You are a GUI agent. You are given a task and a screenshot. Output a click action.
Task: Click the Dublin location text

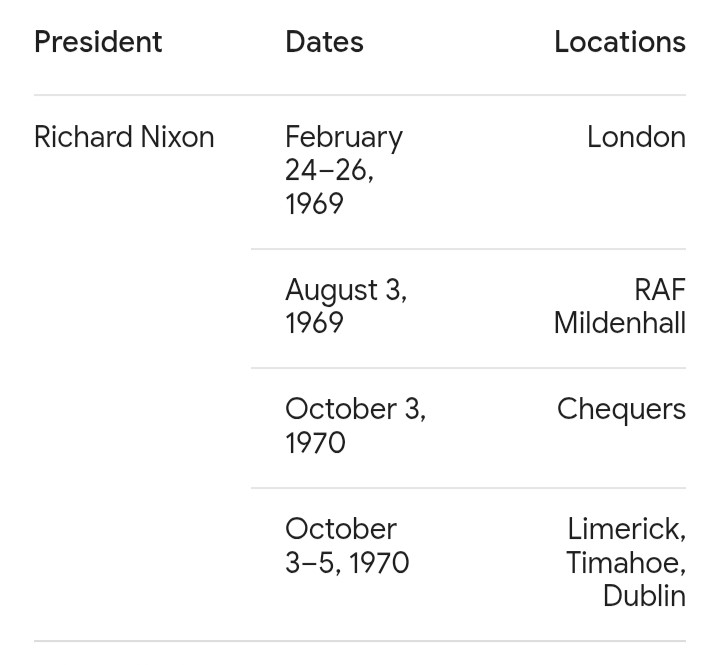(x=644, y=596)
